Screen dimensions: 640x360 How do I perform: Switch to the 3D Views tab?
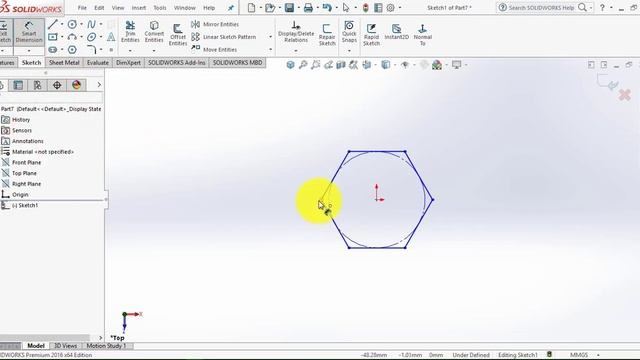[x=65, y=346]
